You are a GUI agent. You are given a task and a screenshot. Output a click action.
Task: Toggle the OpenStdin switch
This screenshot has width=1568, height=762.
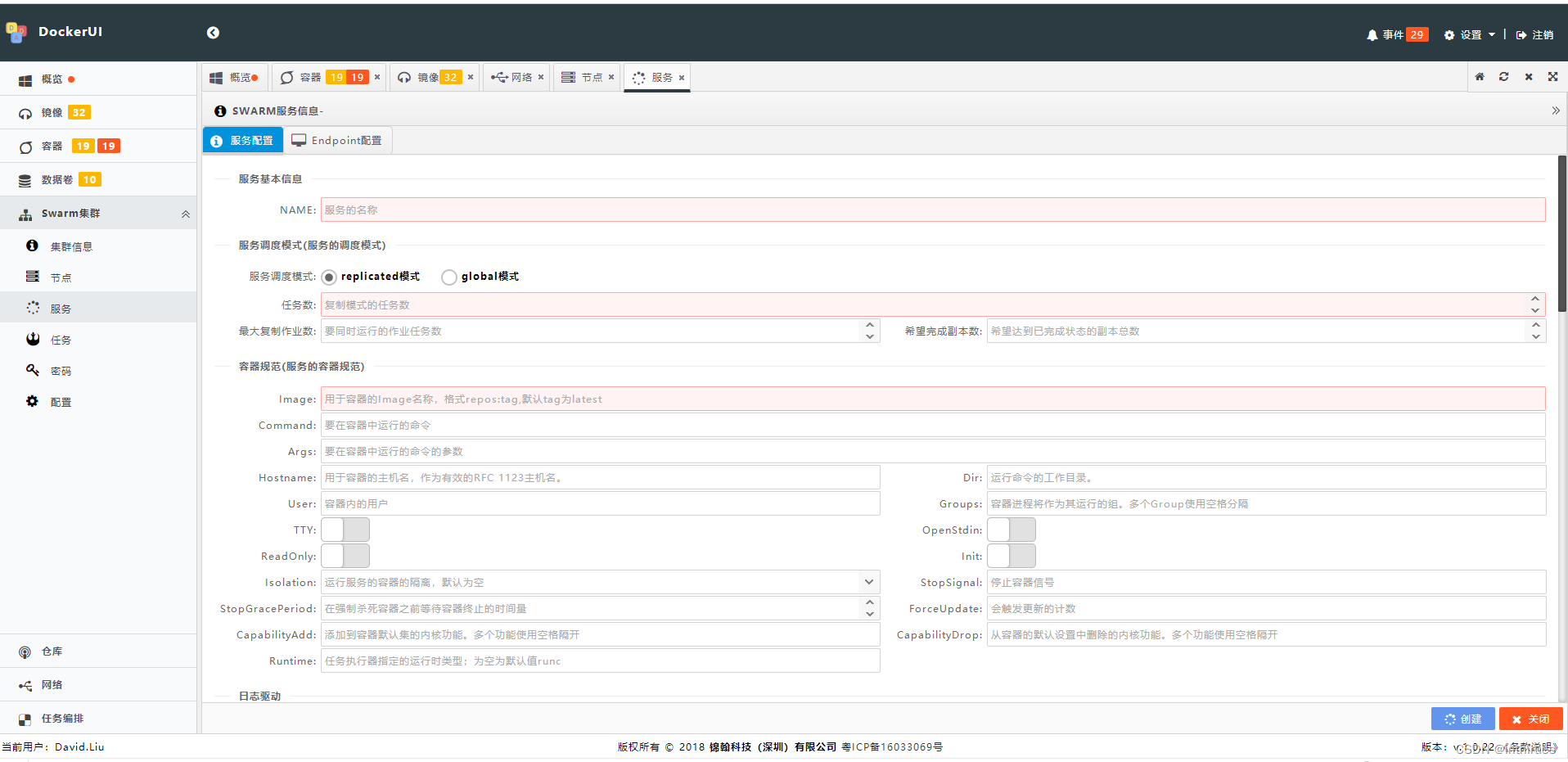pyautogui.click(x=1012, y=530)
